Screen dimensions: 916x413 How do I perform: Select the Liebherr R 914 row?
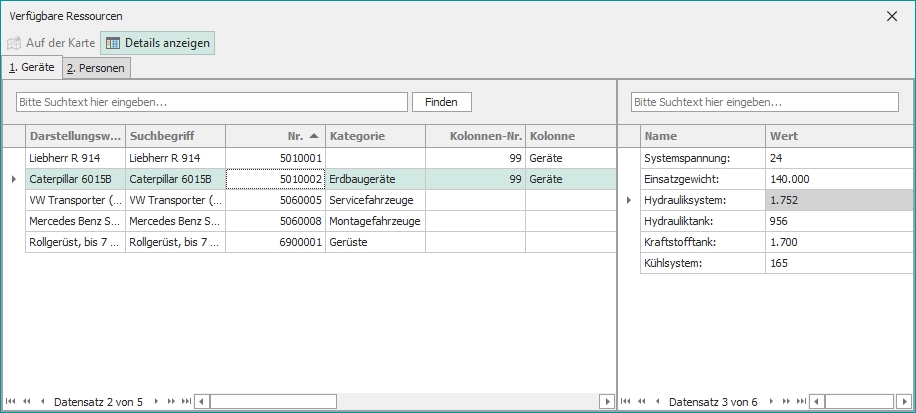[75, 158]
